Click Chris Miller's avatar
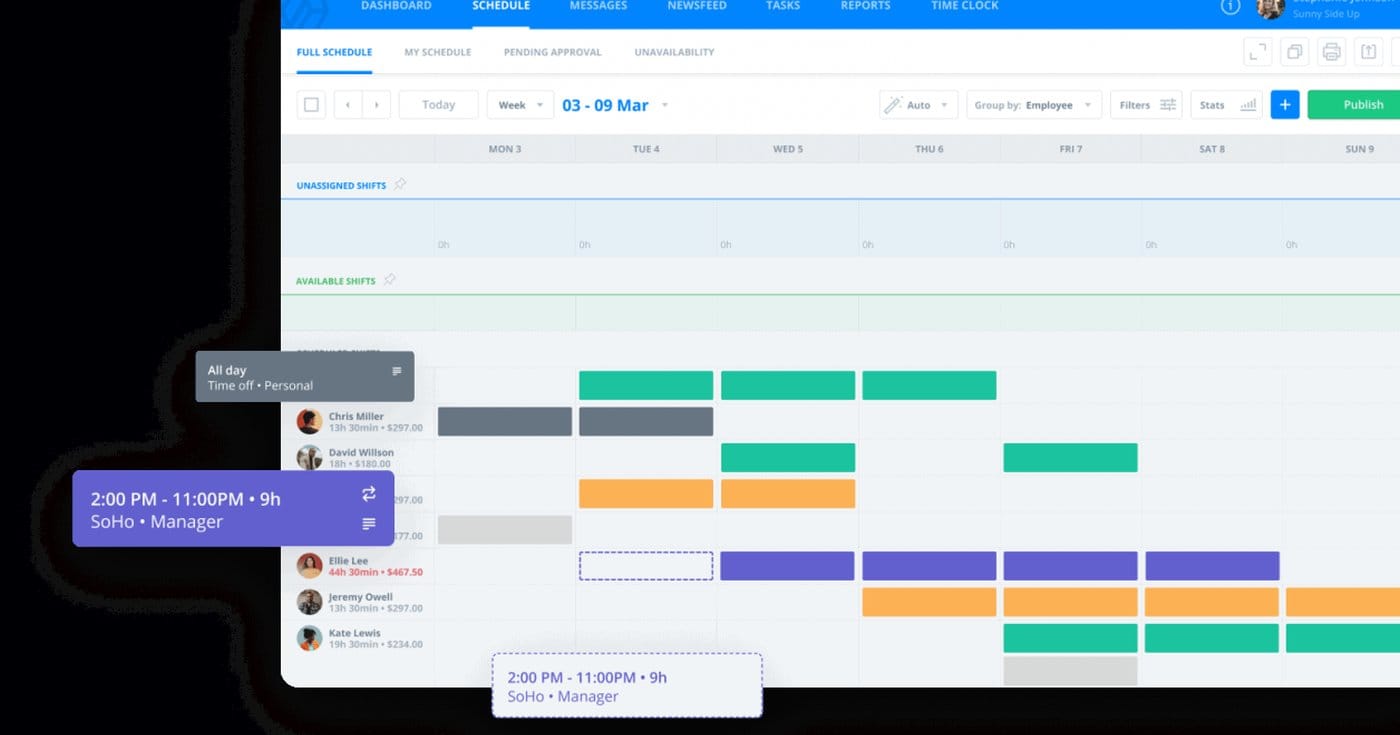The height and width of the screenshot is (735, 1400). point(309,421)
